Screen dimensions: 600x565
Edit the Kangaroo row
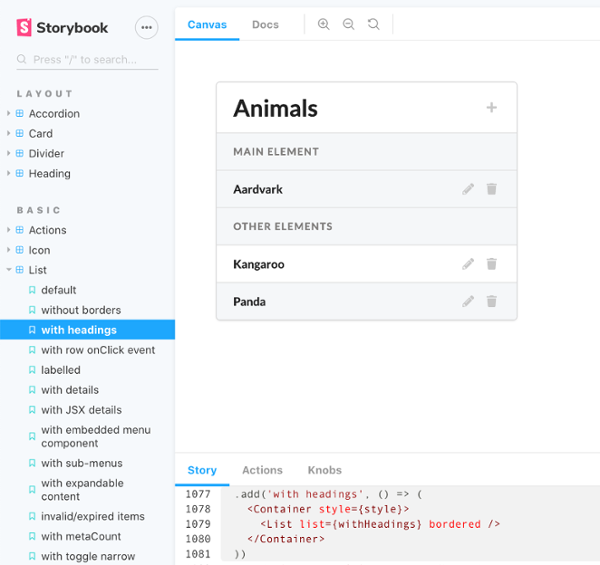click(468, 264)
